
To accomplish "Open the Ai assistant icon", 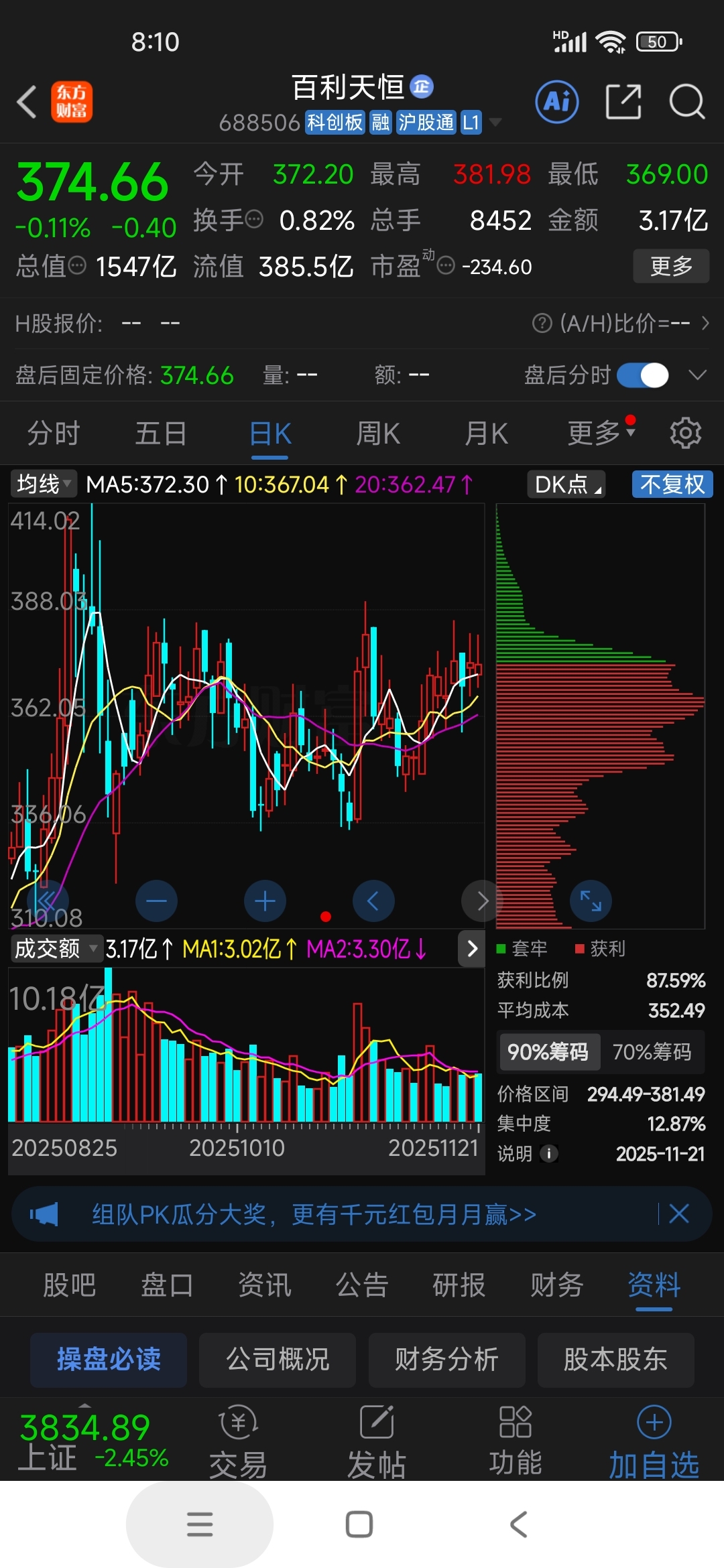I will coord(557,102).
